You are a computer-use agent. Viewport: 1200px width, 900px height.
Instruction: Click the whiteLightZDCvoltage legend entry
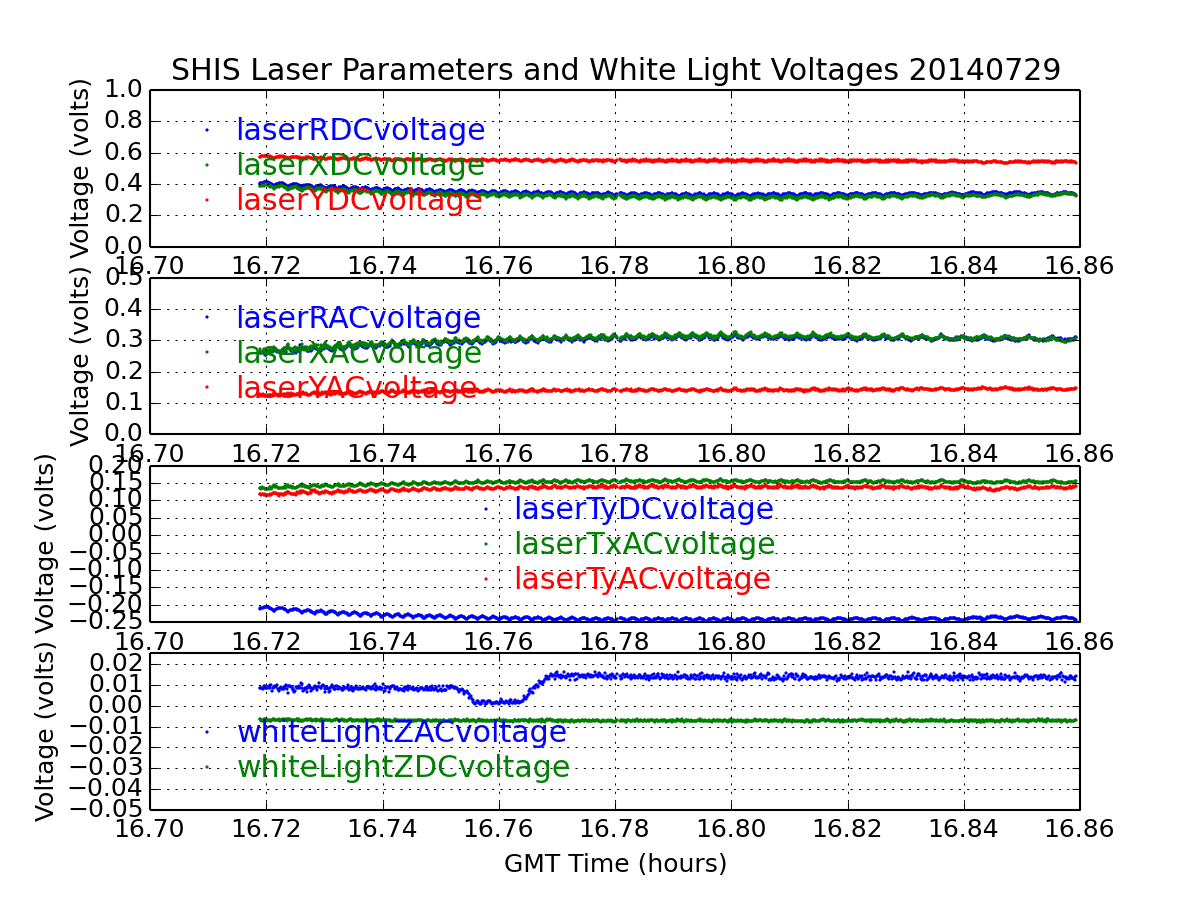(x=403, y=767)
